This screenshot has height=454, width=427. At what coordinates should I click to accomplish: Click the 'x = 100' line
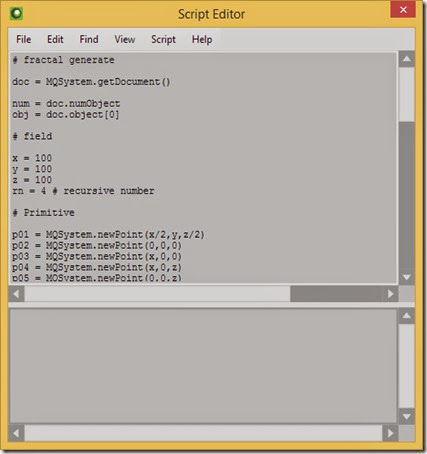tap(32, 158)
